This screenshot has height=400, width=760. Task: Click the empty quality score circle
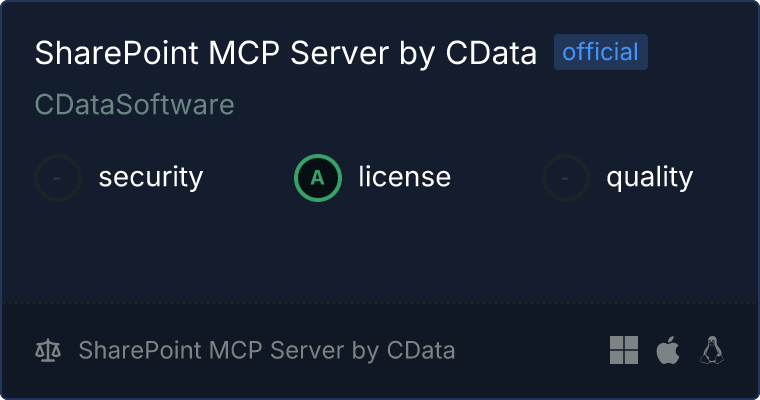566,178
